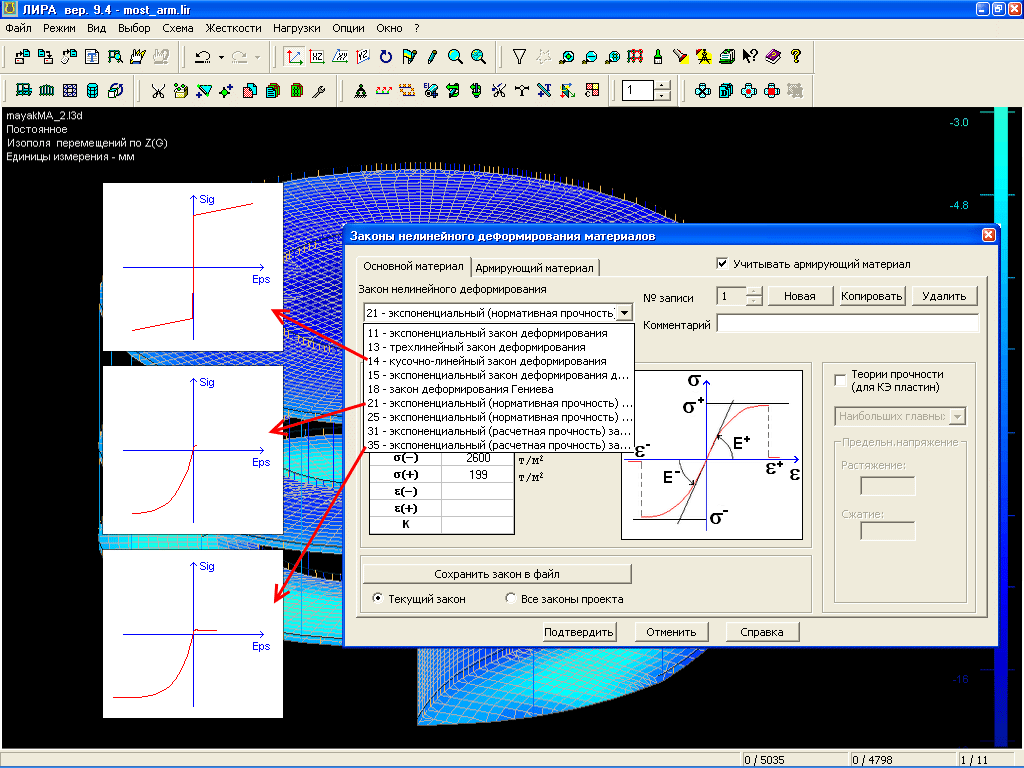Click the yellow question mark help icon
Screen dimensions: 1024x768
[x=796, y=57]
